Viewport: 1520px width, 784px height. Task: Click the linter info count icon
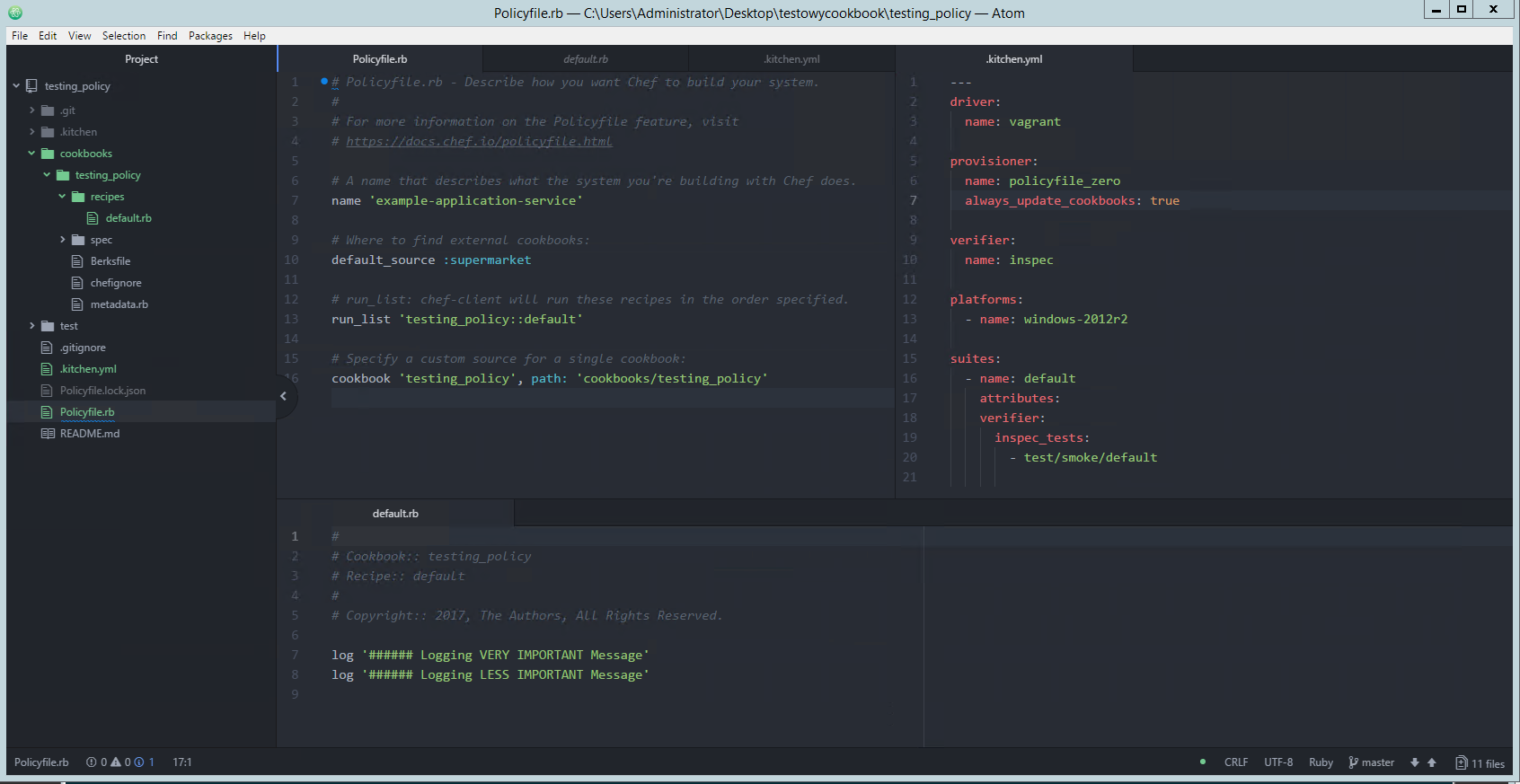(x=139, y=762)
